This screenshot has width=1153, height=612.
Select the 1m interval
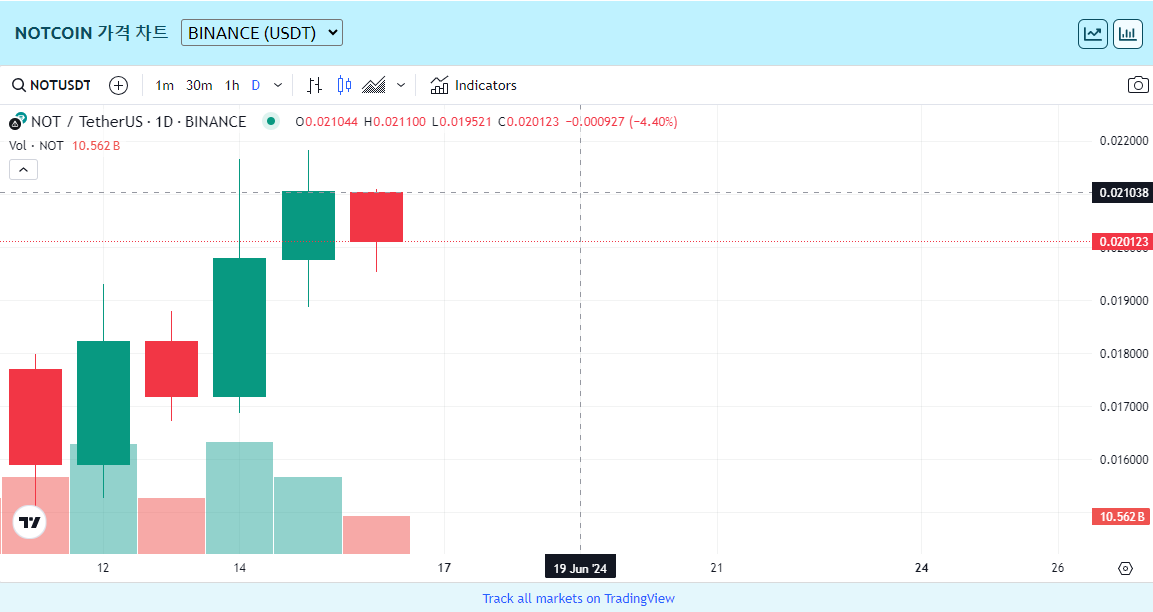click(x=165, y=85)
